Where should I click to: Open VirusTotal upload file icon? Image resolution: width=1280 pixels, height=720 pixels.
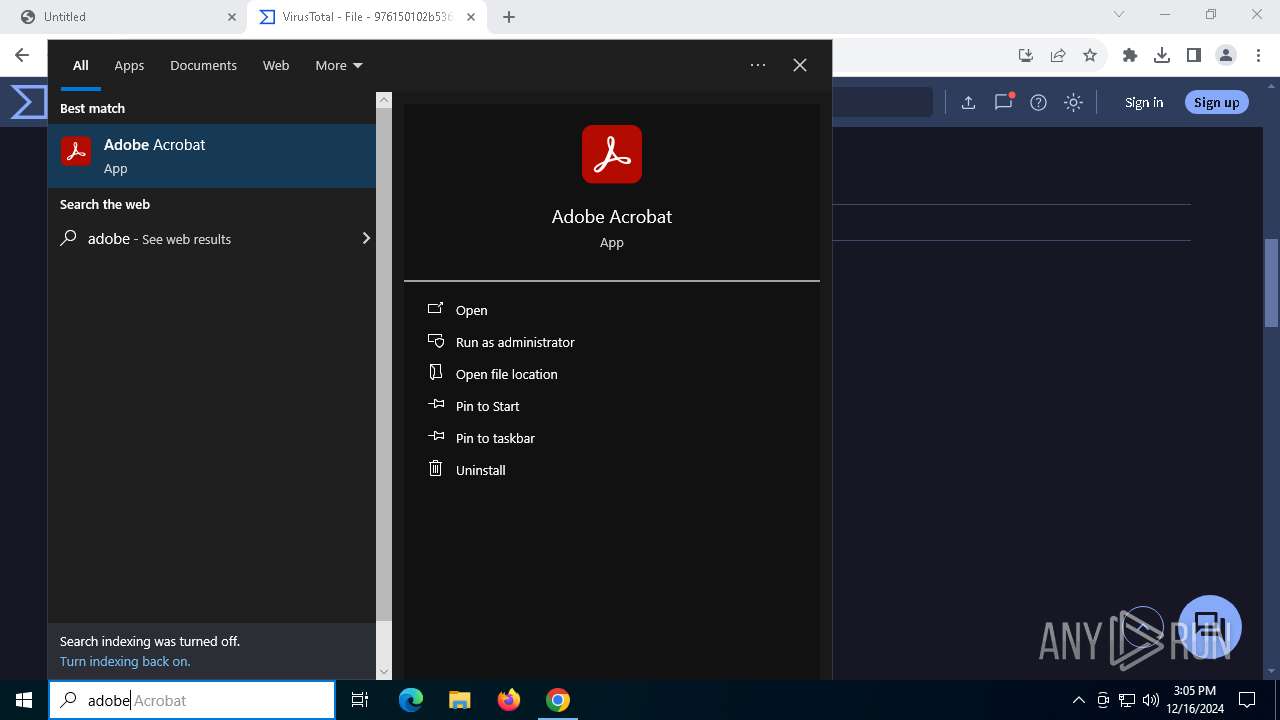[968, 102]
